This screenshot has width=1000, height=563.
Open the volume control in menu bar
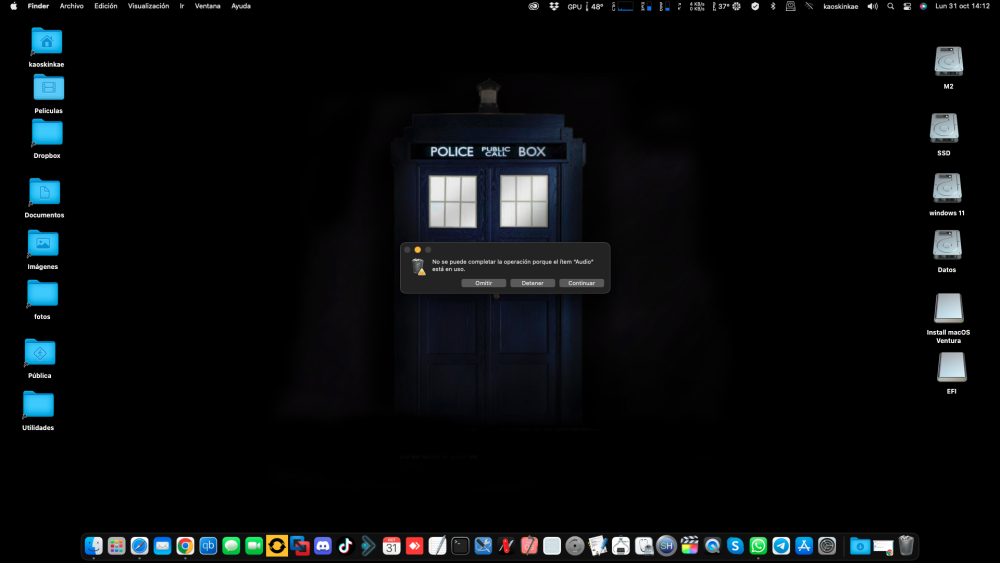pos(872,6)
